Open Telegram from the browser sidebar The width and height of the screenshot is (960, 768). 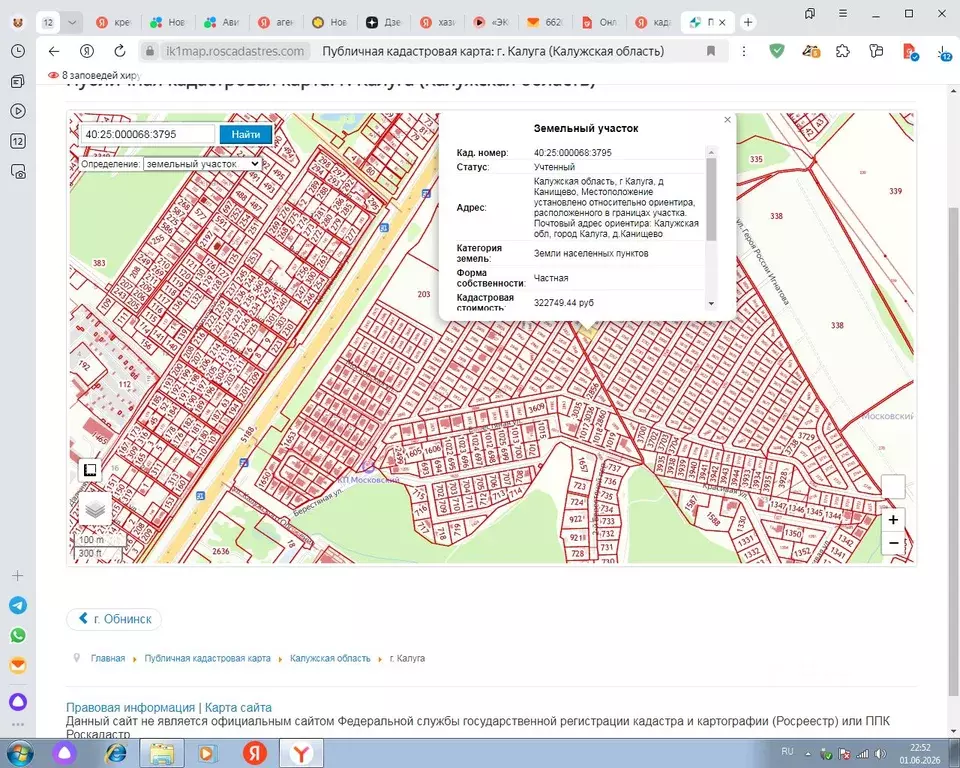18,606
